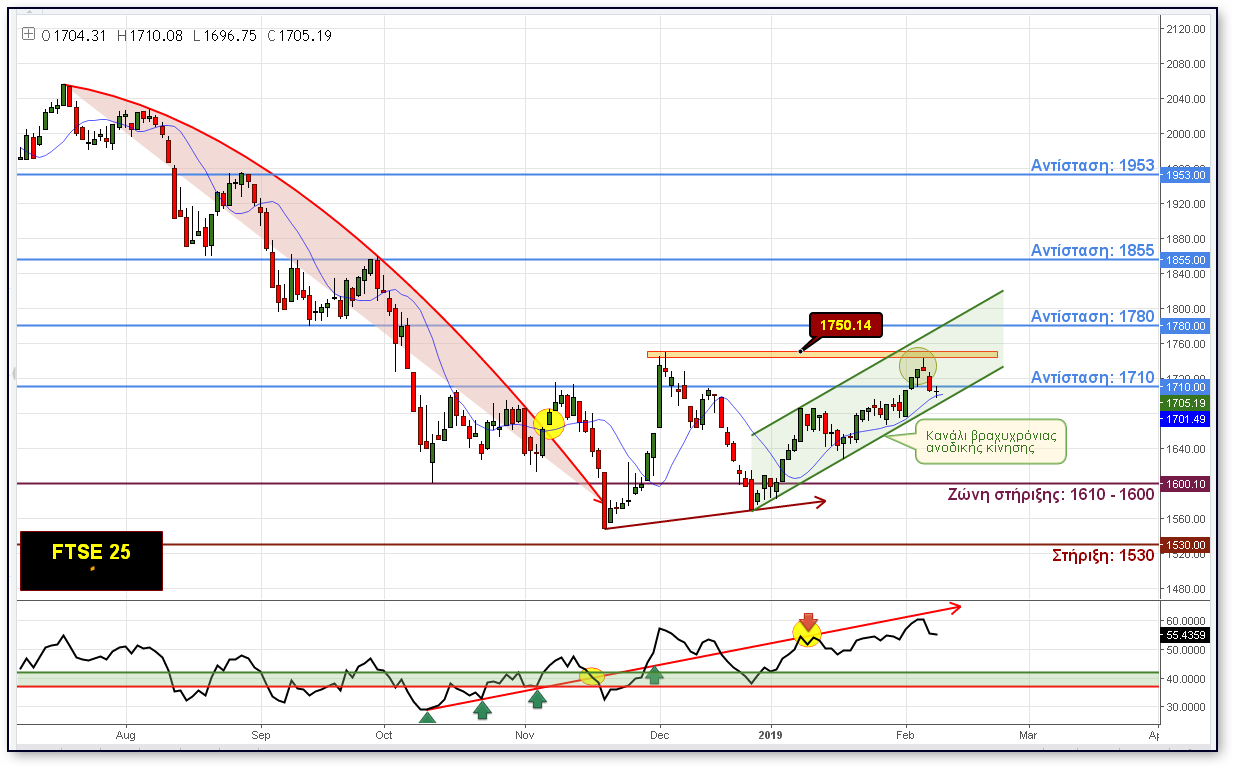The image size is (1233, 767).
Task: Click the 1780.00 price axis tag
Action: pyautogui.click(x=1185, y=326)
